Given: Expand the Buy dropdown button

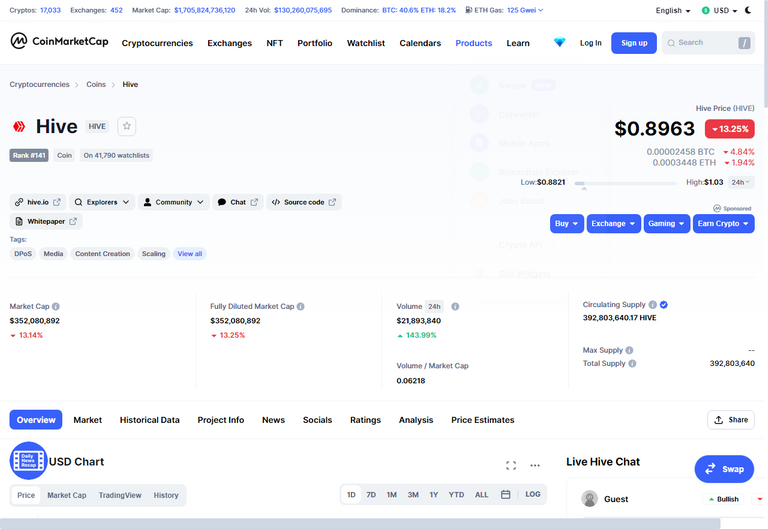Looking at the screenshot, I should tap(567, 223).
